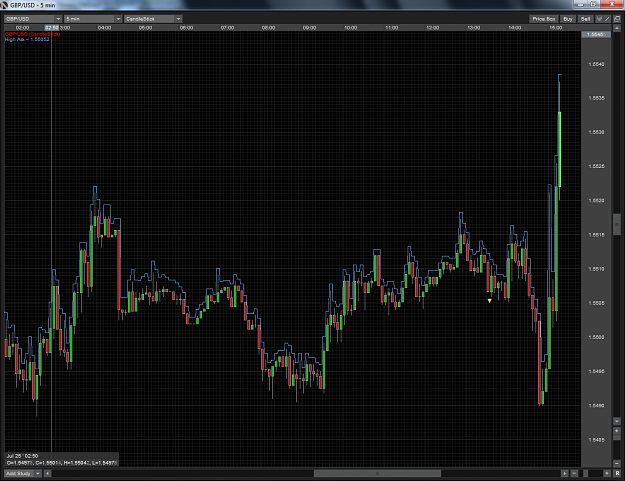625x481 pixels.
Task: Click horizontal zoom out minus button
Action: pyautogui.click(x=574, y=473)
